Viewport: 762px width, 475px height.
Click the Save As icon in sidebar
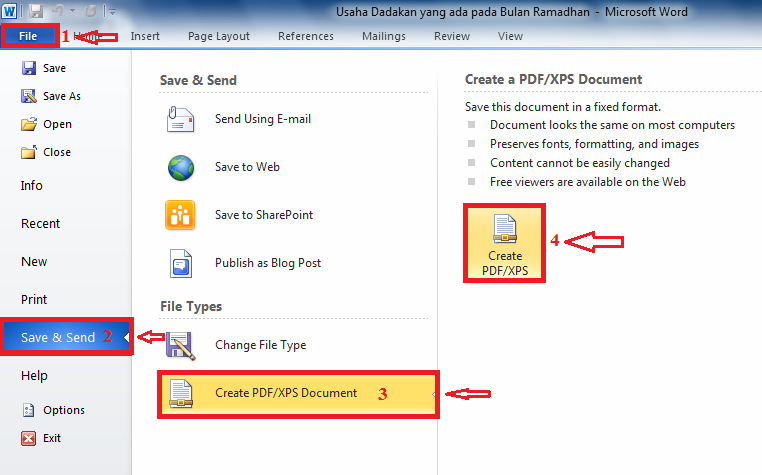pos(29,96)
